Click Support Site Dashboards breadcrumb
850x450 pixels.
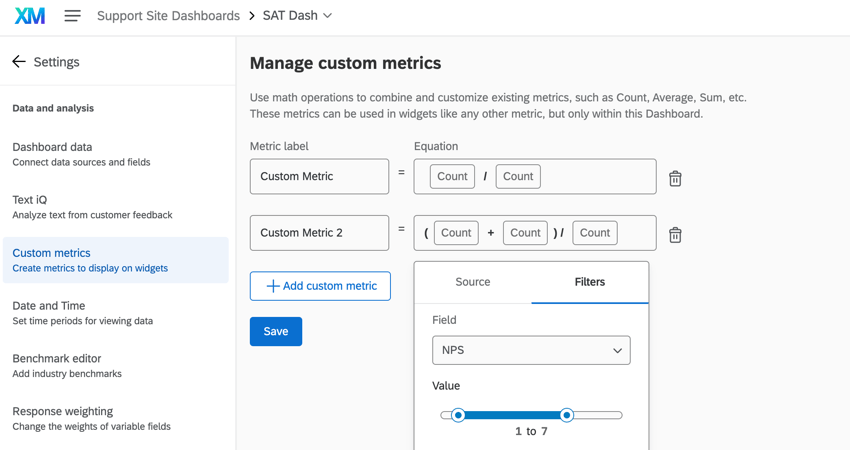pos(168,16)
